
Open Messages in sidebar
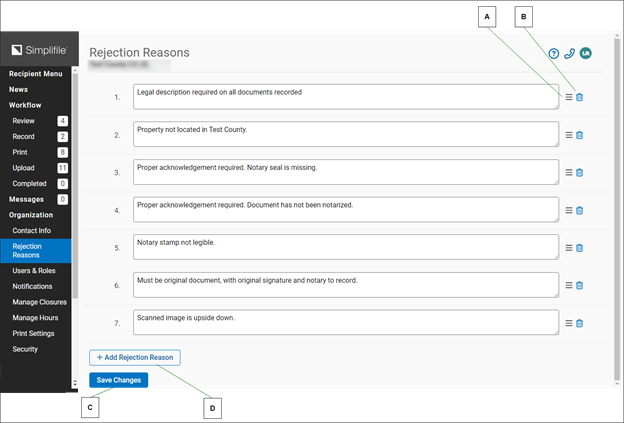tap(26, 199)
